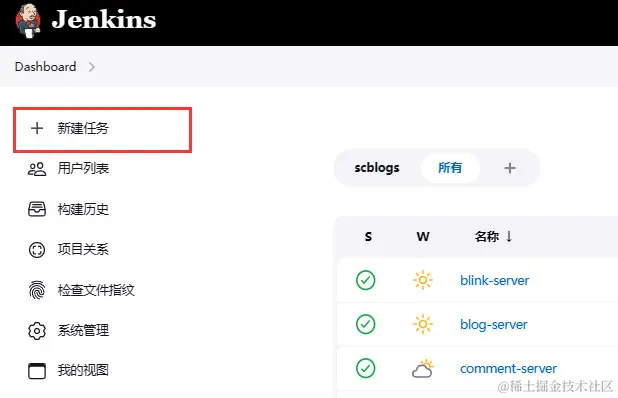Viewport: 618px width, 398px height.
Task: Open 检查文件指纹 page
Action: 96,290
